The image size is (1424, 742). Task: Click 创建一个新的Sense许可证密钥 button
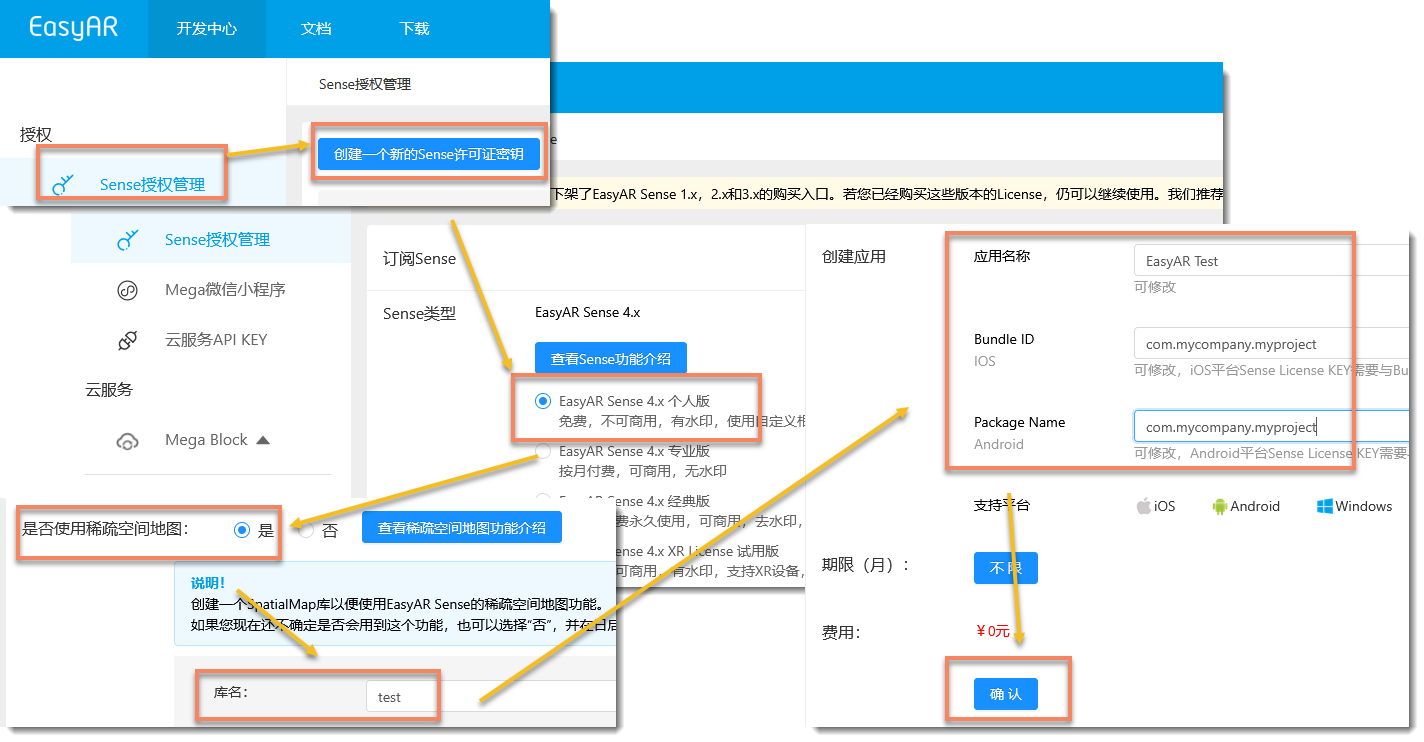pyautogui.click(x=428, y=154)
